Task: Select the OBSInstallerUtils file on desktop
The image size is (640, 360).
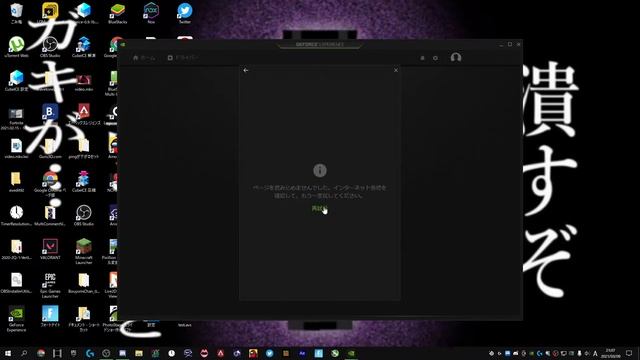Action: coord(16,283)
